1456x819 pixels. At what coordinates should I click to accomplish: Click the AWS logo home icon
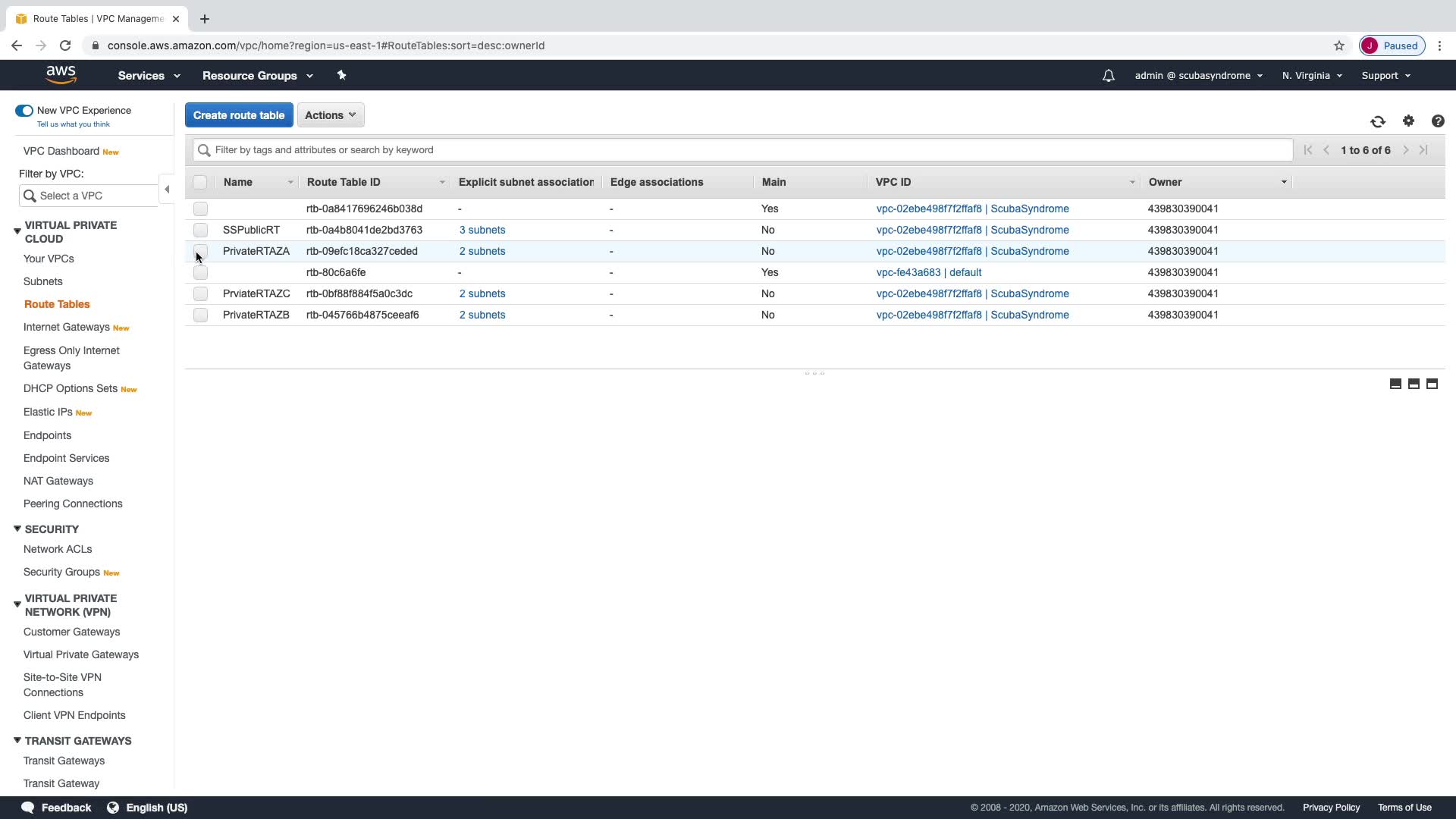coord(61,74)
